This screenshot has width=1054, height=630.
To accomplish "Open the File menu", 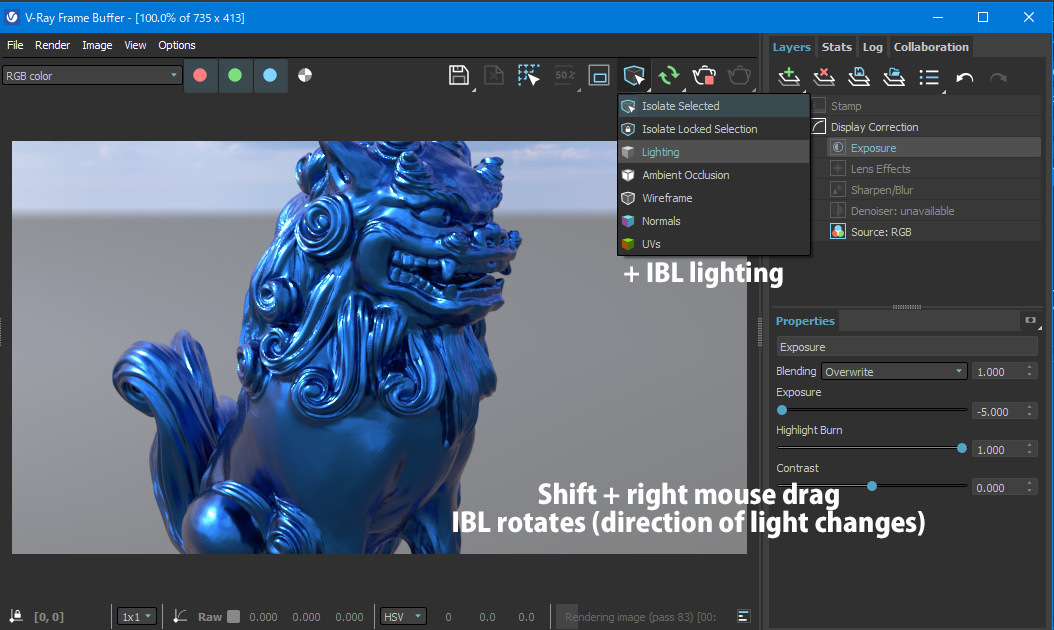I will [x=15, y=45].
